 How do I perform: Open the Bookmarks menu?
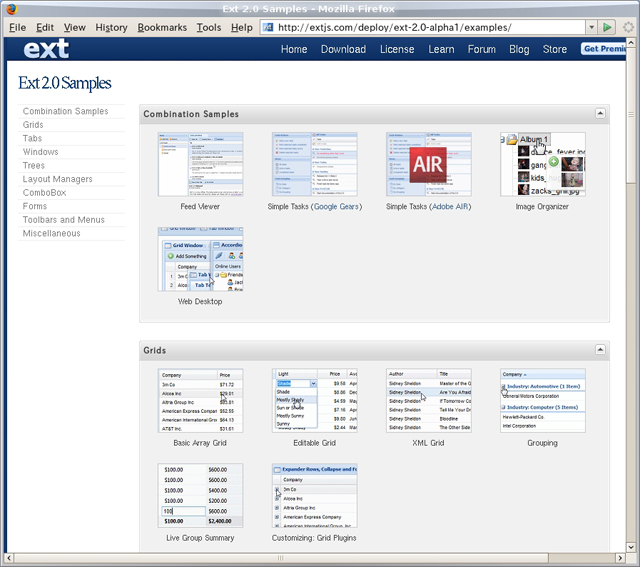tap(162, 27)
